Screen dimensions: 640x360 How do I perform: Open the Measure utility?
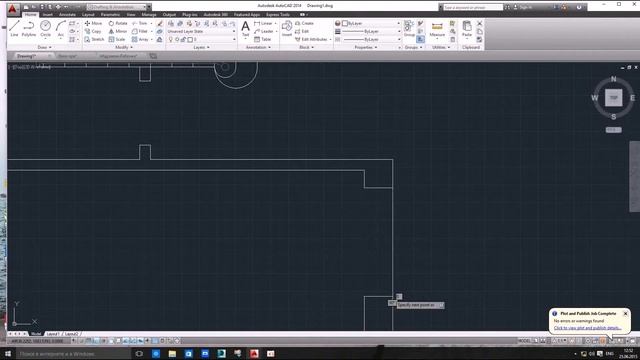tap(437, 29)
